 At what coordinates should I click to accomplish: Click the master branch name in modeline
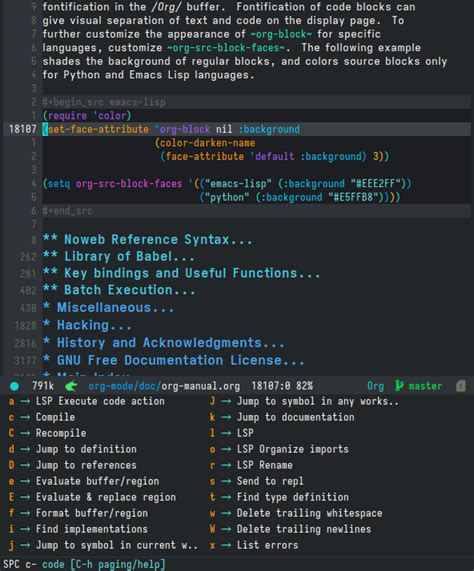pos(425,386)
